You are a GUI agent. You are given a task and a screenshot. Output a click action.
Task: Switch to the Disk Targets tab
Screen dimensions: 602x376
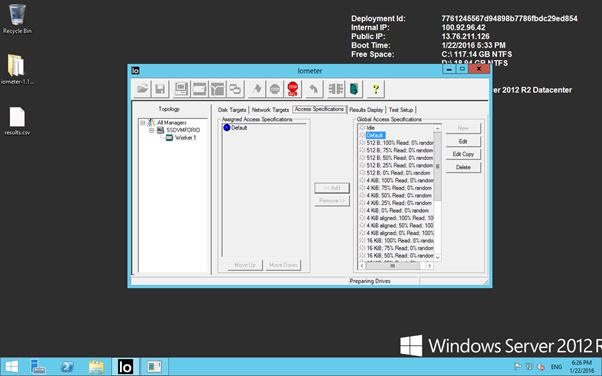click(x=232, y=110)
